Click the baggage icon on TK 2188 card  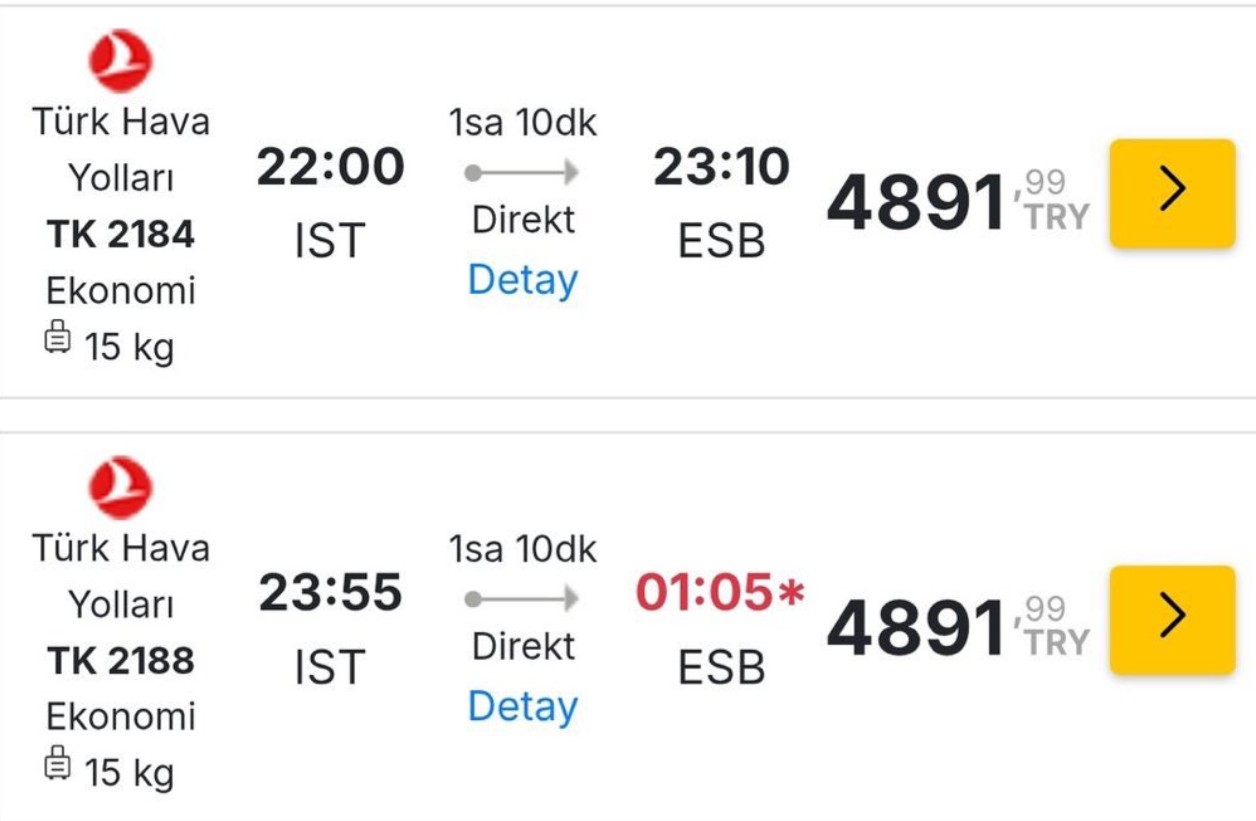pos(58,767)
